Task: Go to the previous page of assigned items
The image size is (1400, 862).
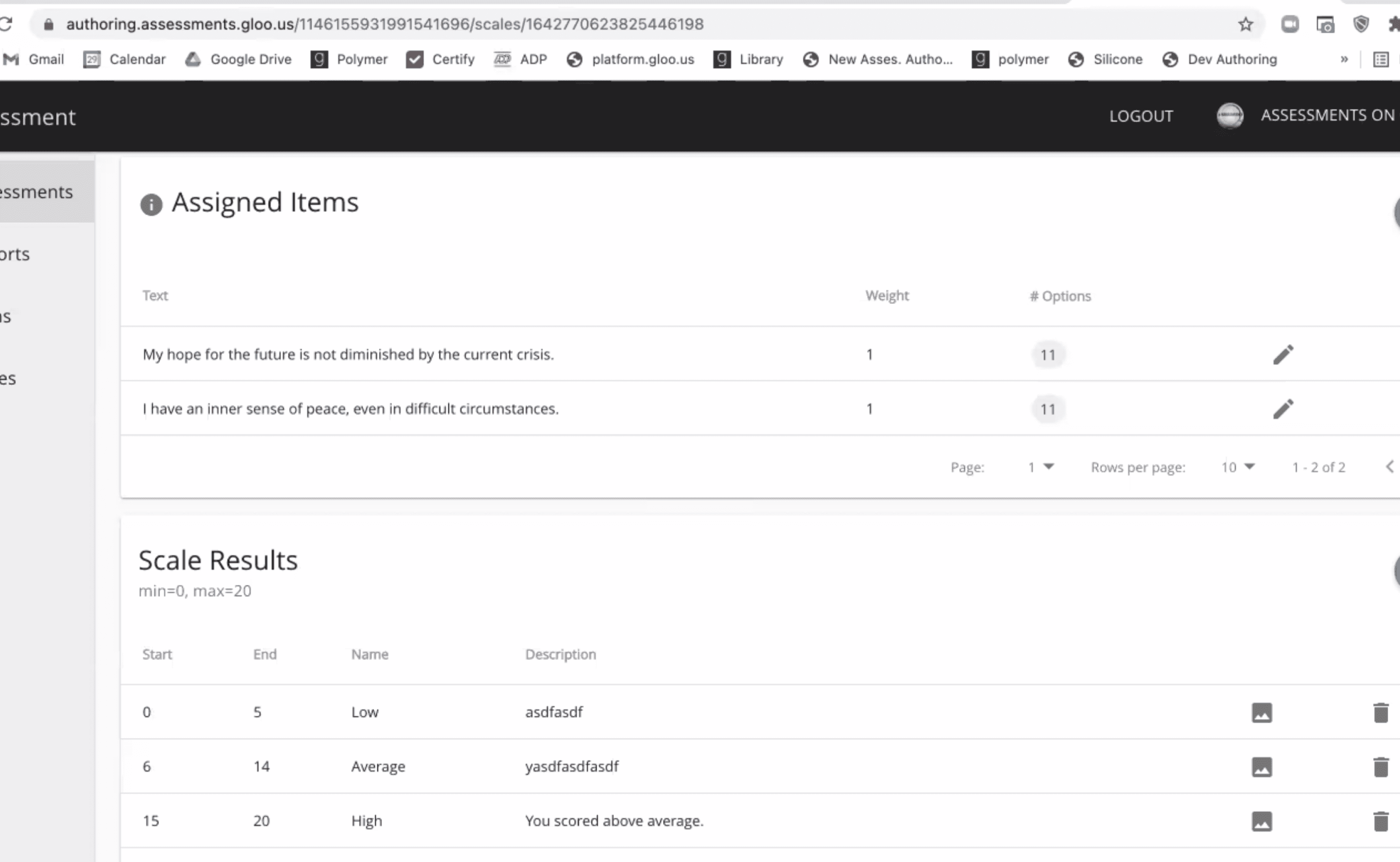Action: (x=1390, y=467)
